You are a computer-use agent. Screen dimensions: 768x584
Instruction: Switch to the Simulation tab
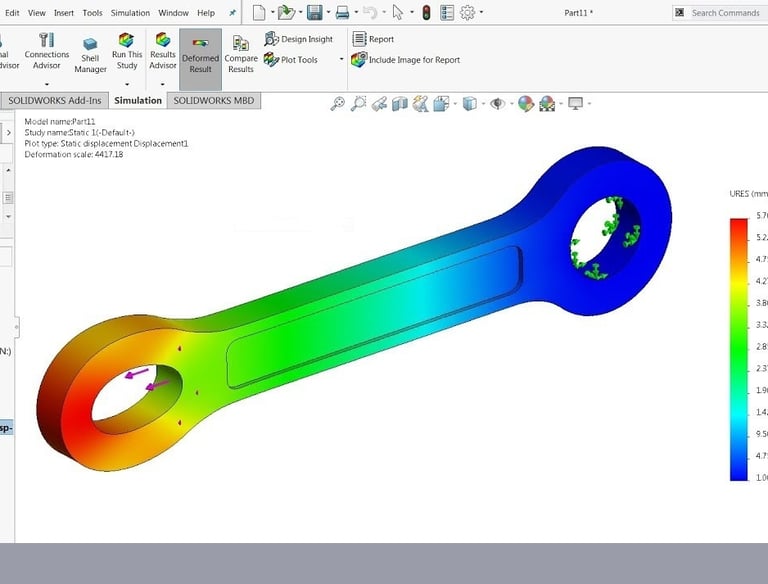click(x=138, y=100)
